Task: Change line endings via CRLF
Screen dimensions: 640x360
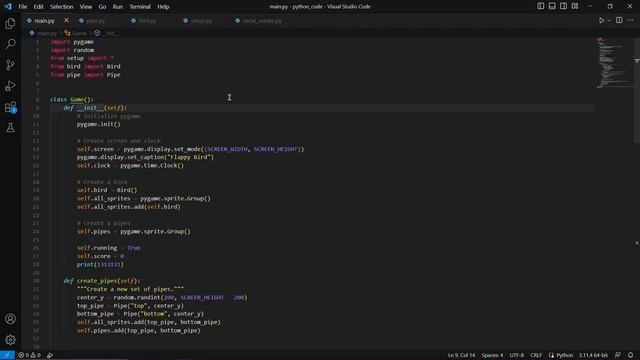Action: (536, 355)
